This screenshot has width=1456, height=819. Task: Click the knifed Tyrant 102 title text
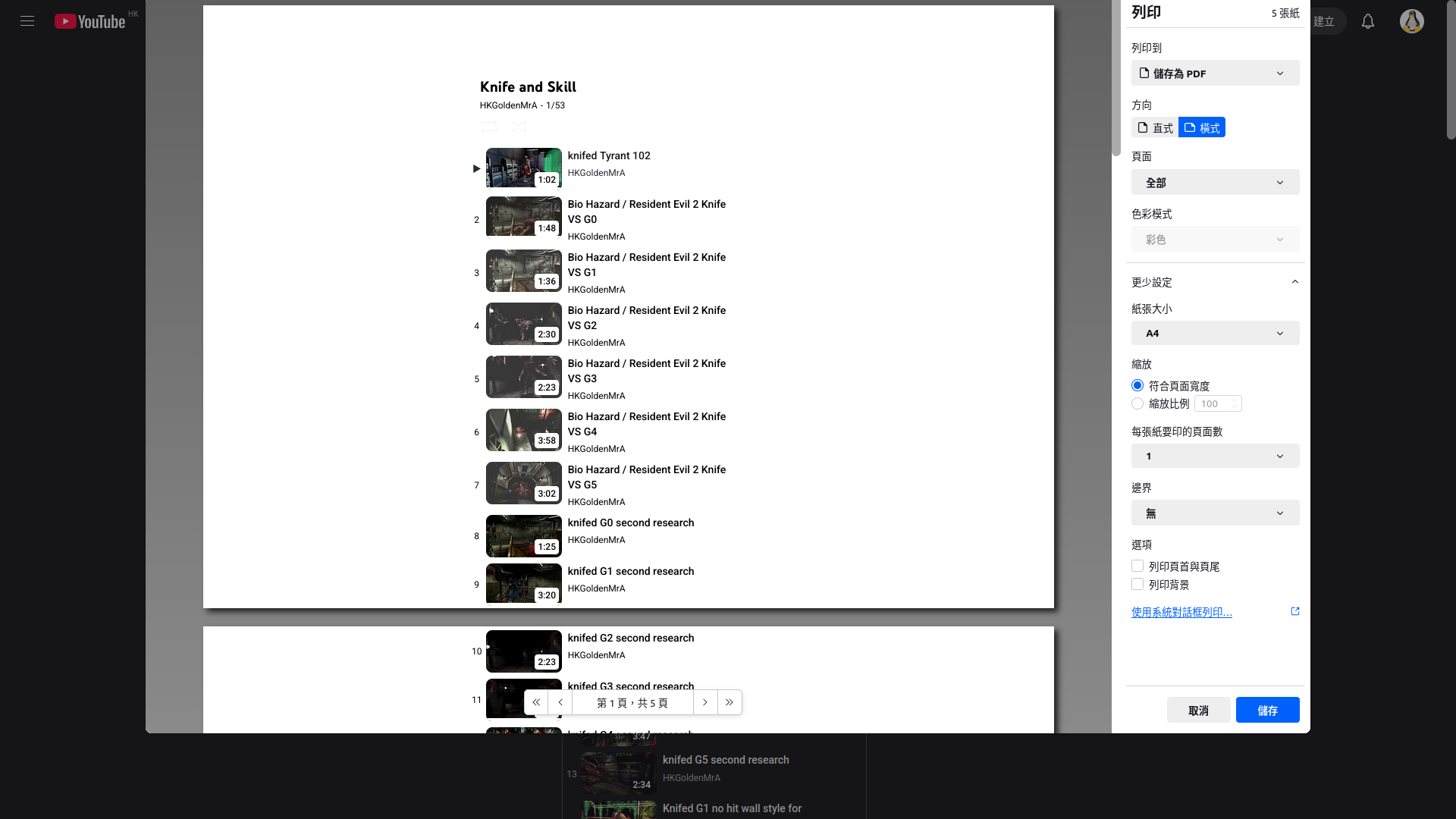coord(609,155)
